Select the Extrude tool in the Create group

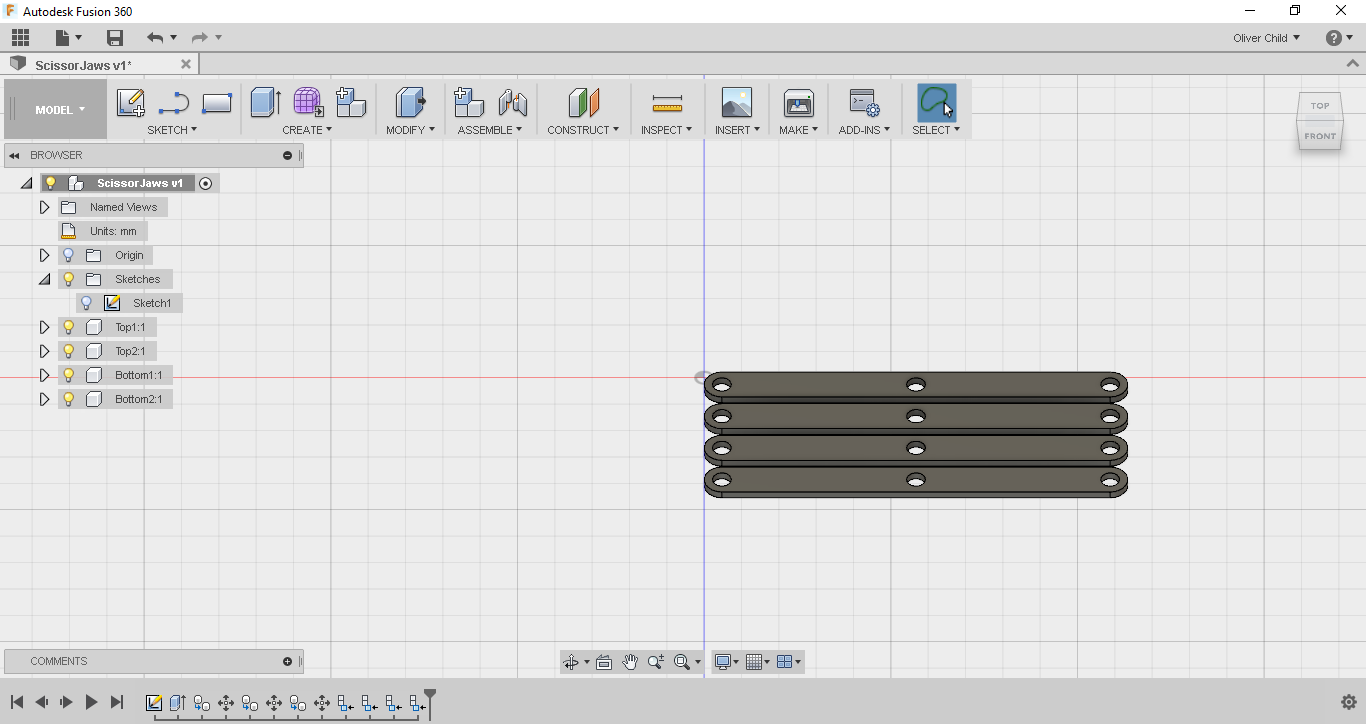click(265, 102)
